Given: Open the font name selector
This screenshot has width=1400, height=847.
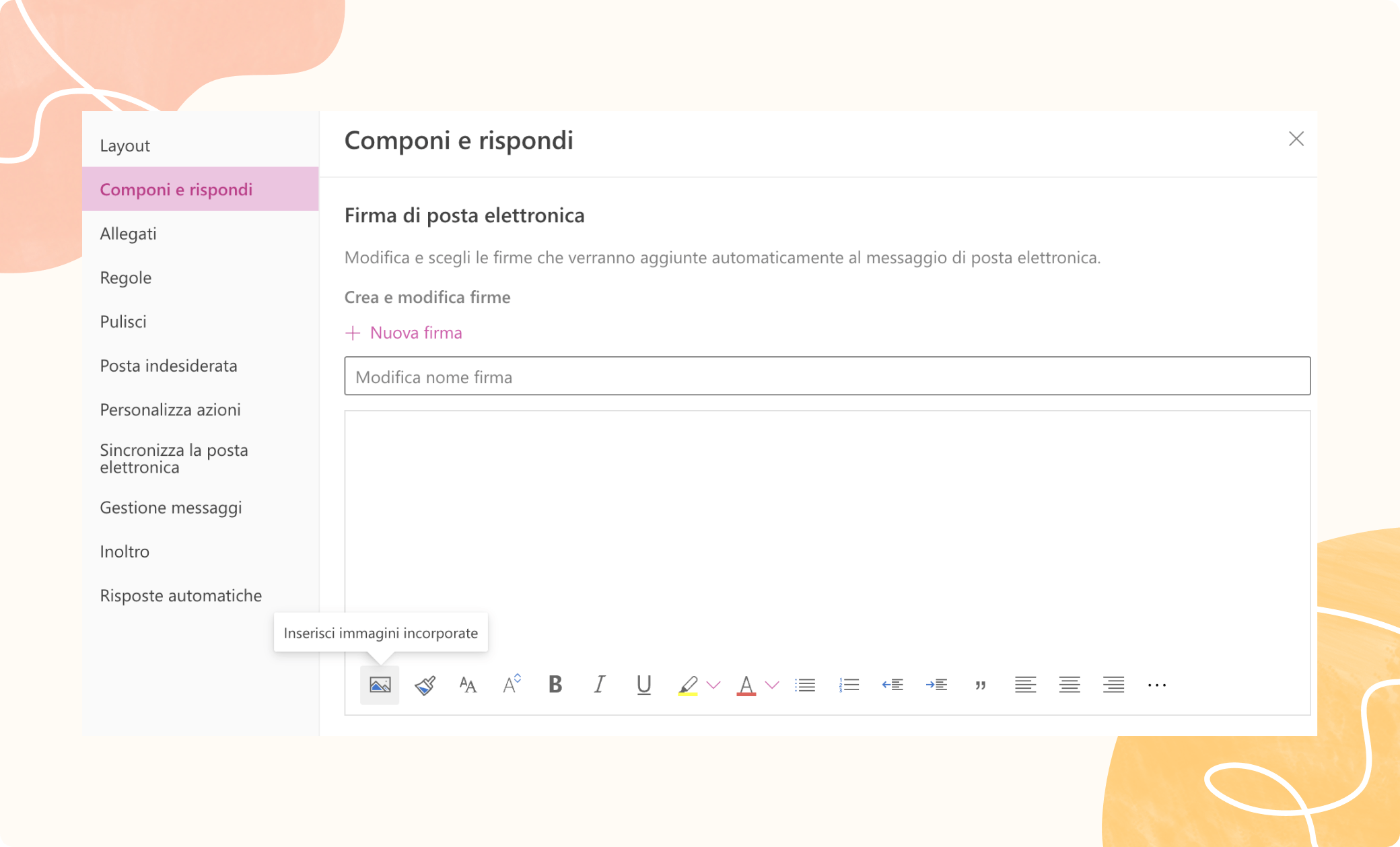Looking at the screenshot, I should coord(468,685).
